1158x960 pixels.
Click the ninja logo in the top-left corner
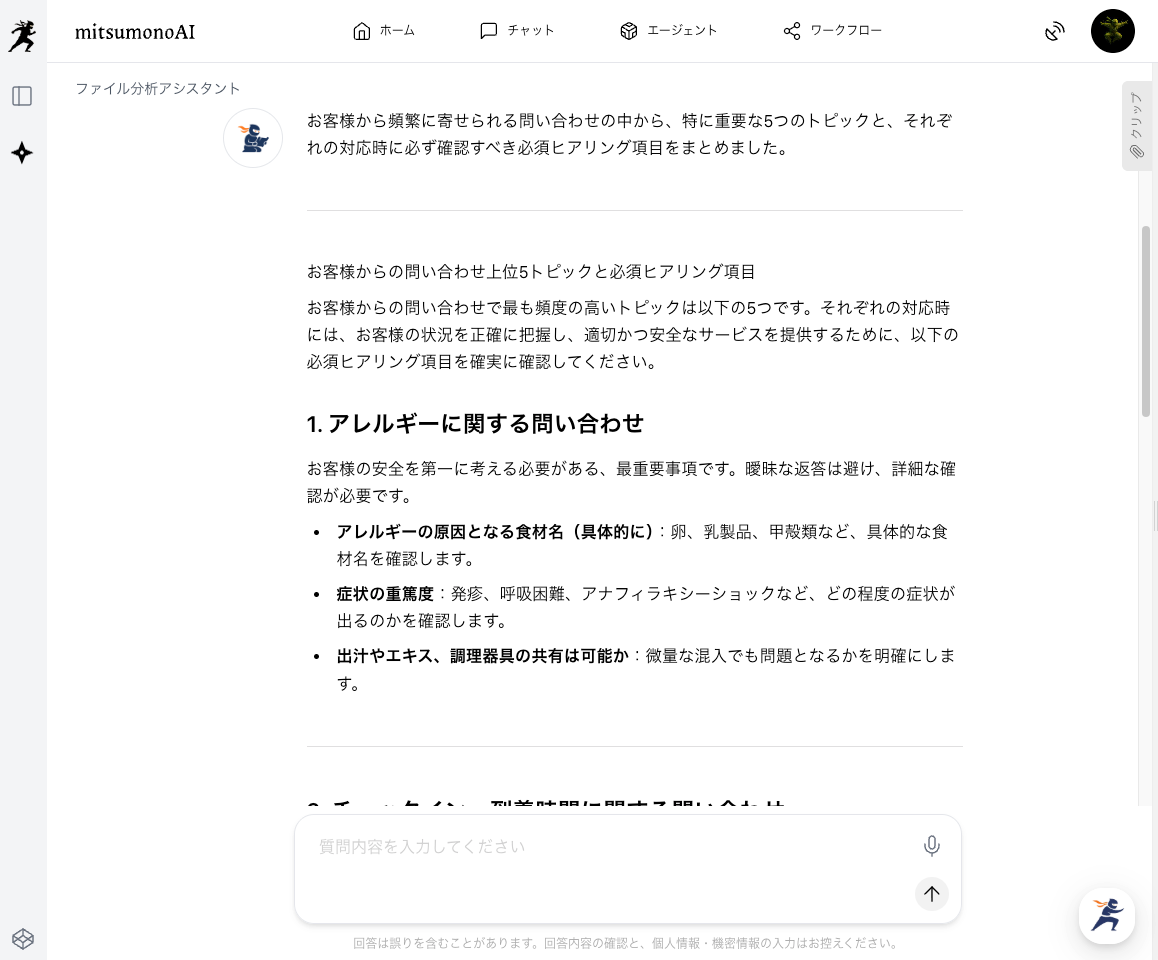click(x=22, y=36)
